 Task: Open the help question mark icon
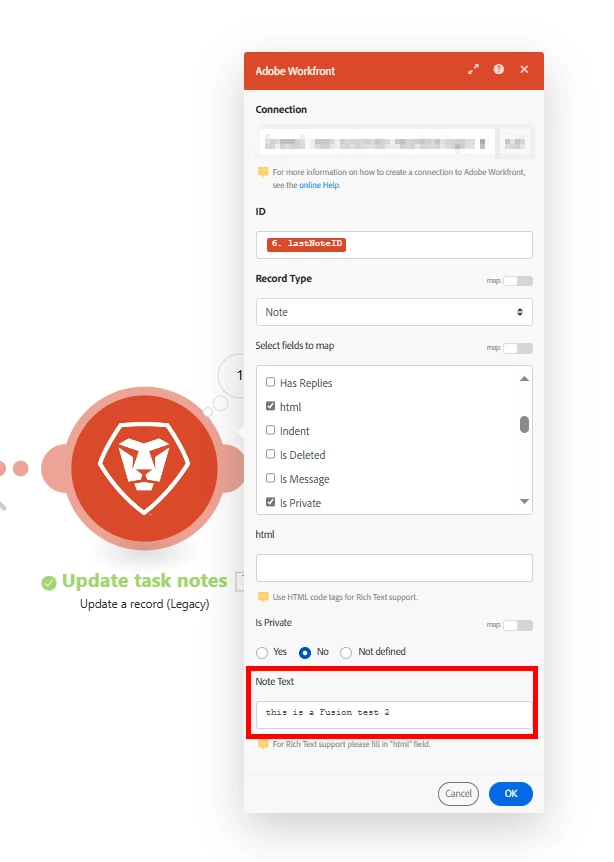[x=499, y=69]
